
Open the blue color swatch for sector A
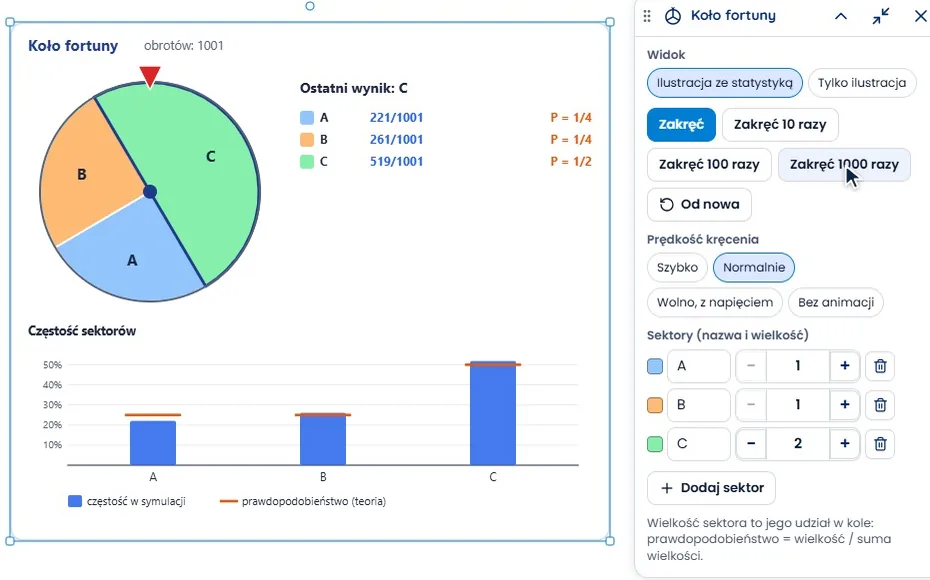click(655, 366)
